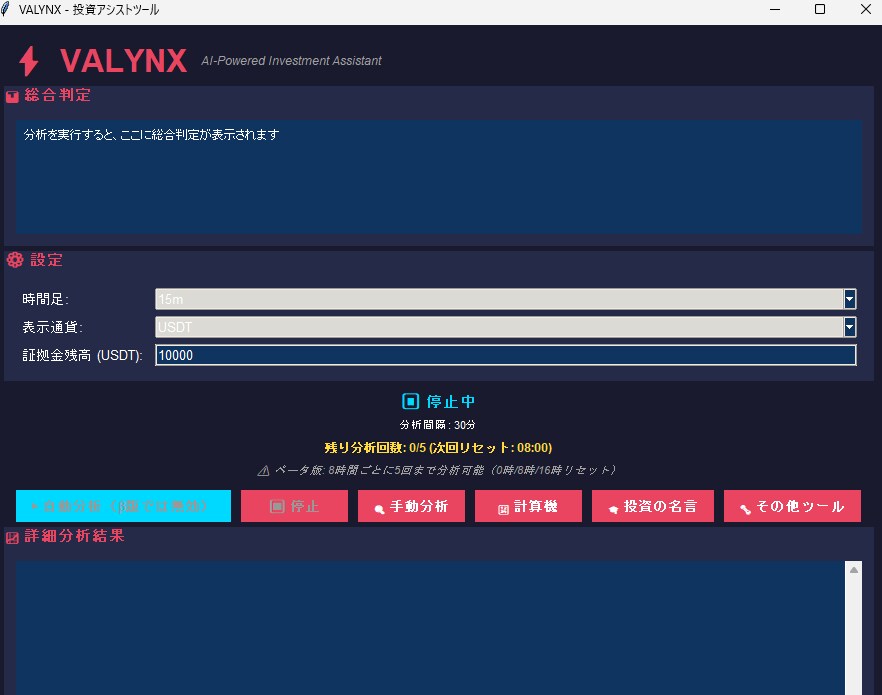The height and width of the screenshot is (695, 882).
Task: Click the 総合判定 heading text
Action: pos(57,95)
